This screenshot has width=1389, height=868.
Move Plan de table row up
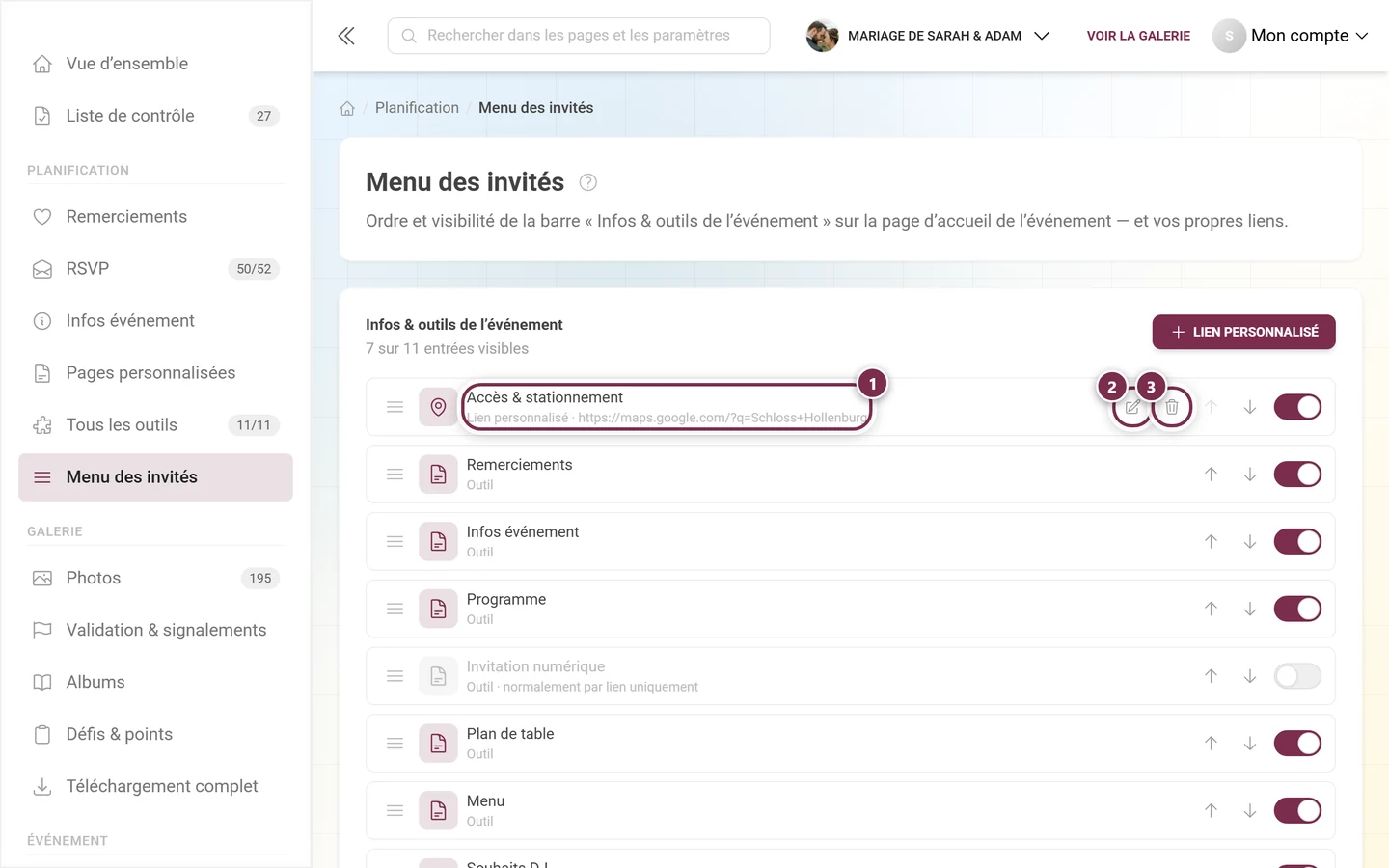click(x=1211, y=744)
